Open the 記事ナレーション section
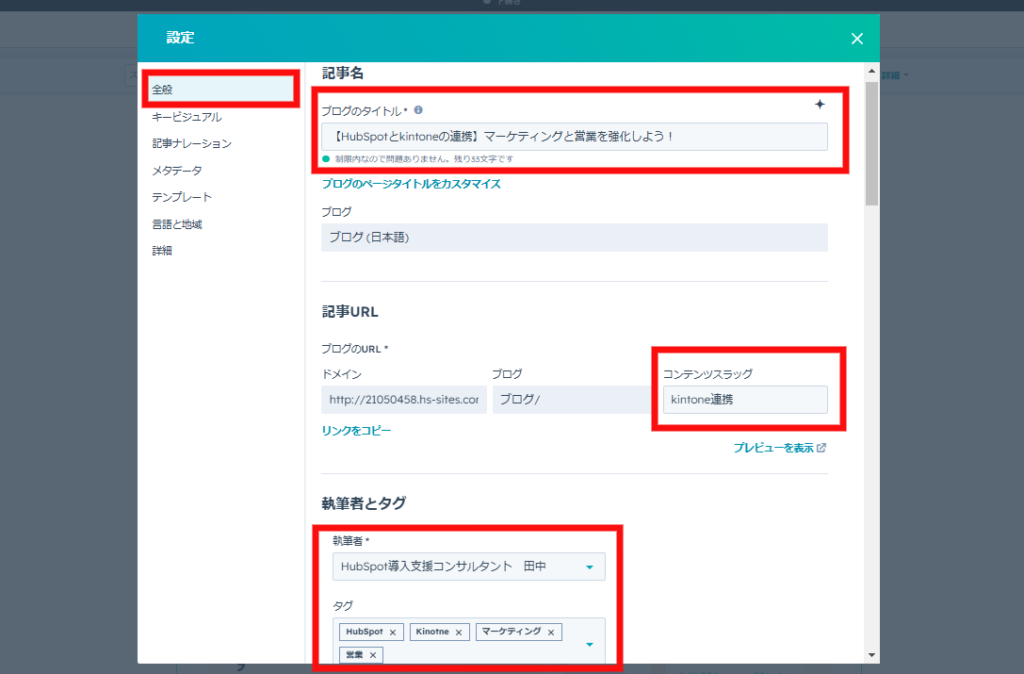The width and height of the screenshot is (1024, 674). (x=192, y=144)
